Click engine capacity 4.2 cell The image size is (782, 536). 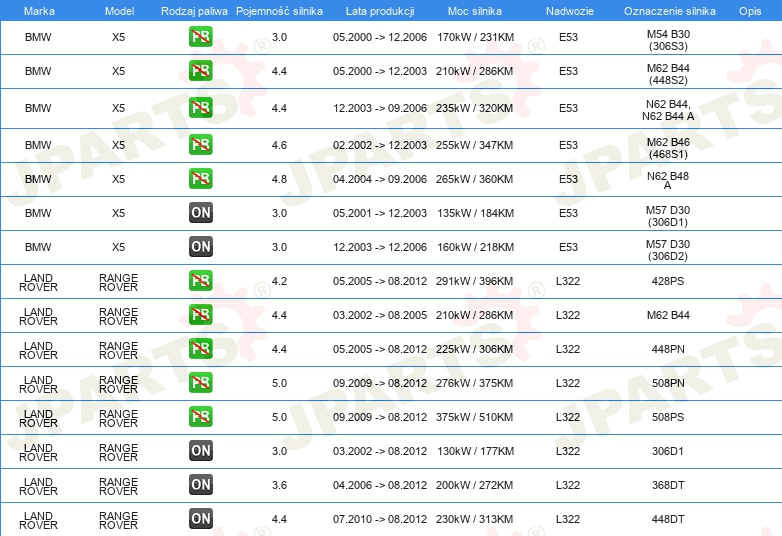279,281
